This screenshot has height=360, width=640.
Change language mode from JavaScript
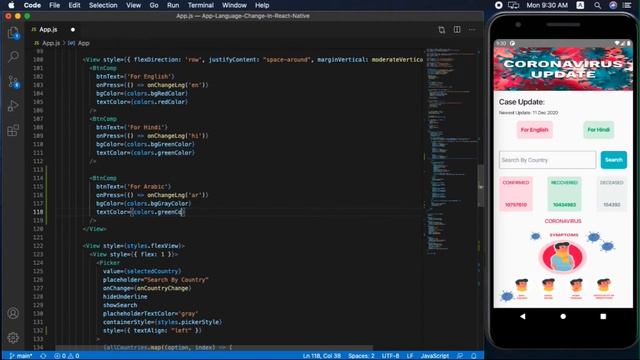click(435, 356)
